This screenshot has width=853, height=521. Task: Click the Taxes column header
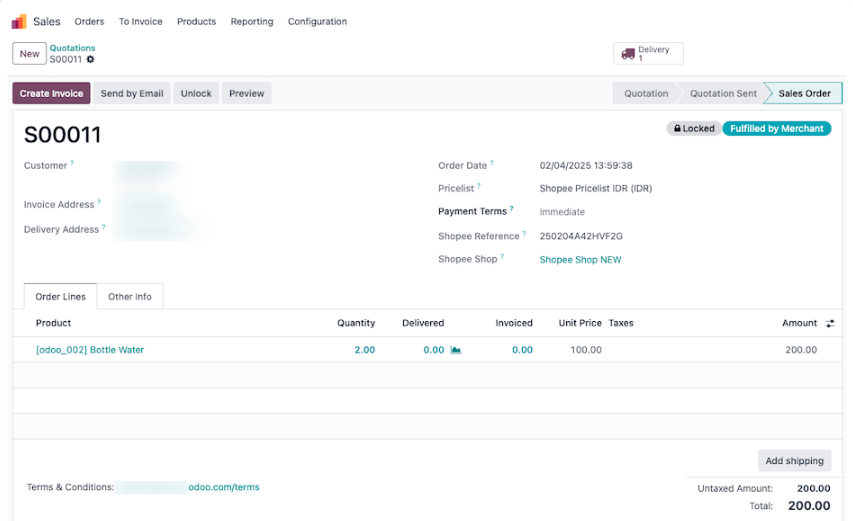pyautogui.click(x=621, y=323)
